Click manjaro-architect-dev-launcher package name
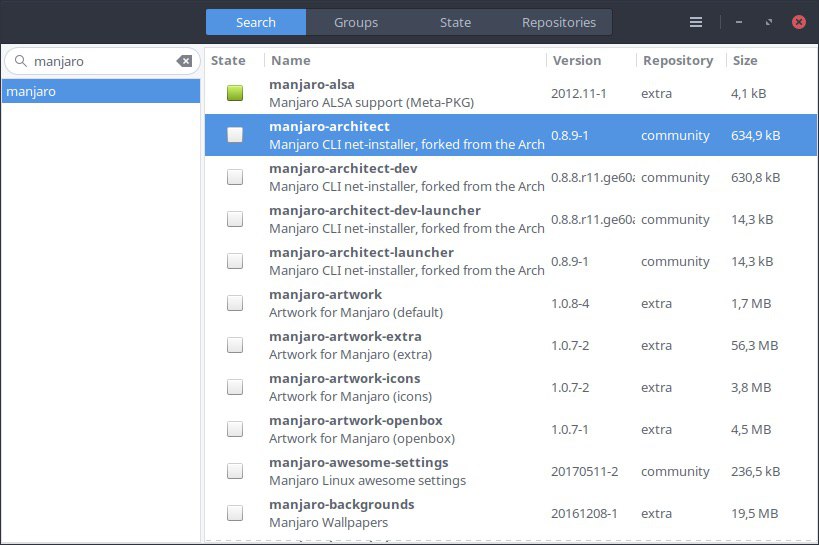819x545 pixels. [375, 210]
